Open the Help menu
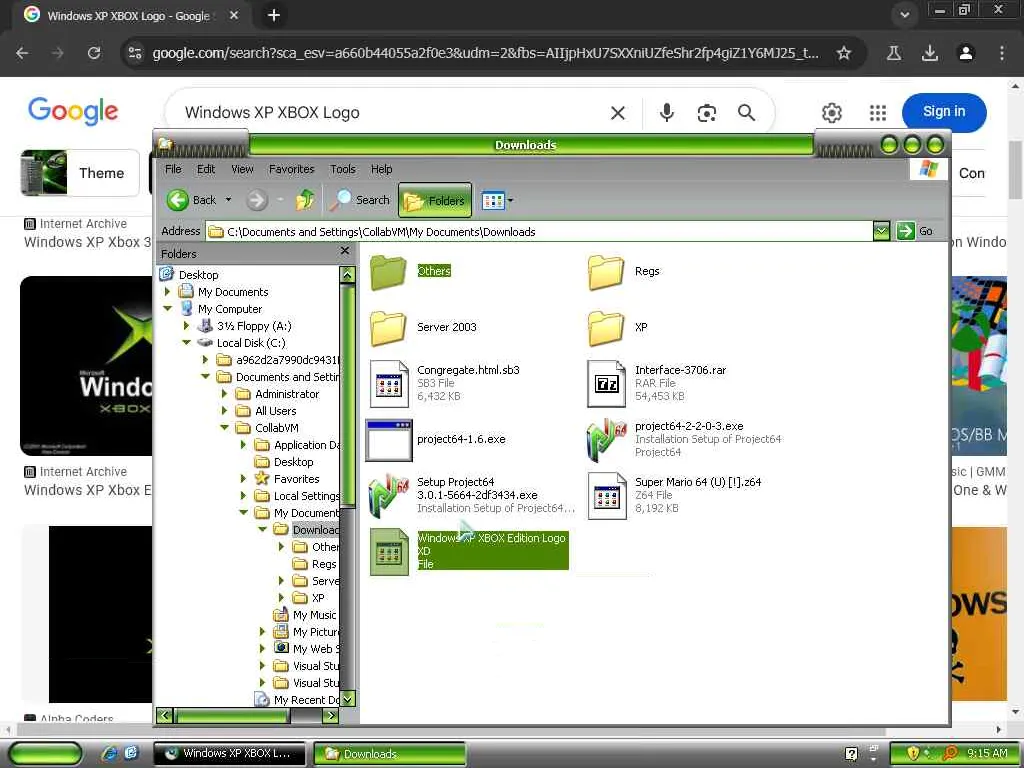 (381, 169)
